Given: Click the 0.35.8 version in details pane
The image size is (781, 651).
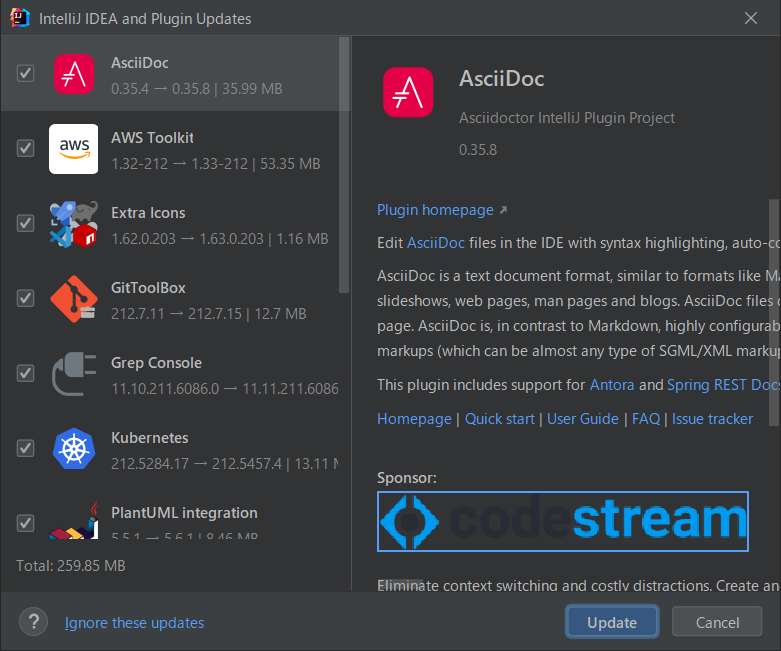Looking at the screenshot, I should (478, 149).
